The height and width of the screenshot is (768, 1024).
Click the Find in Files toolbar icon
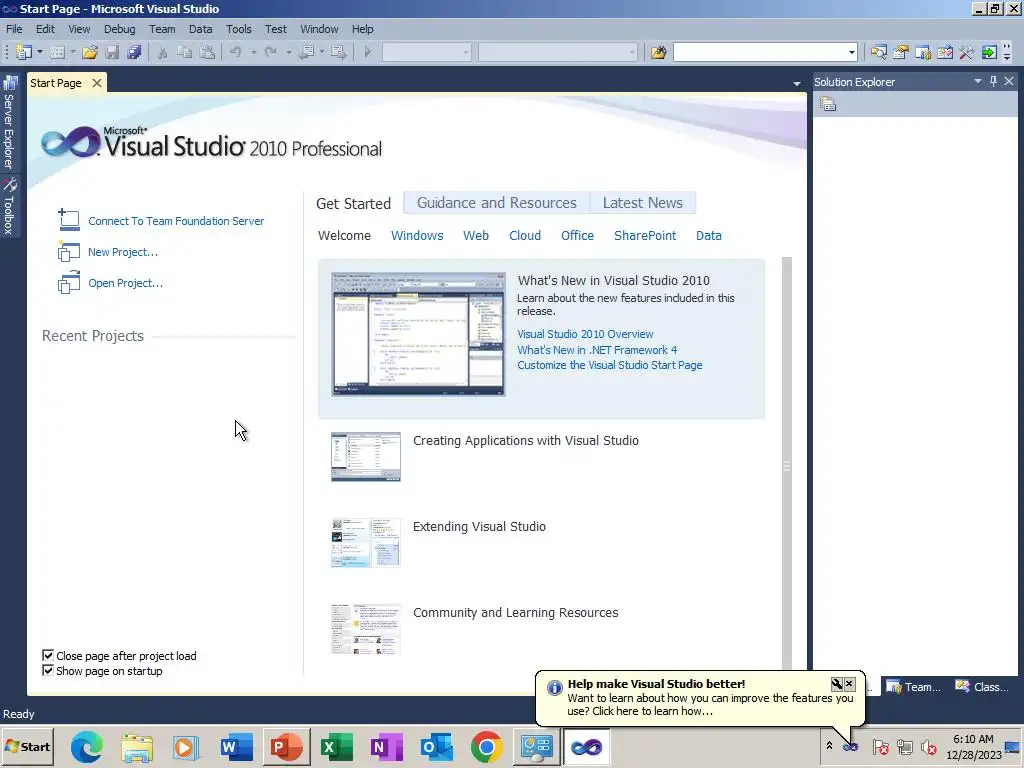658,52
